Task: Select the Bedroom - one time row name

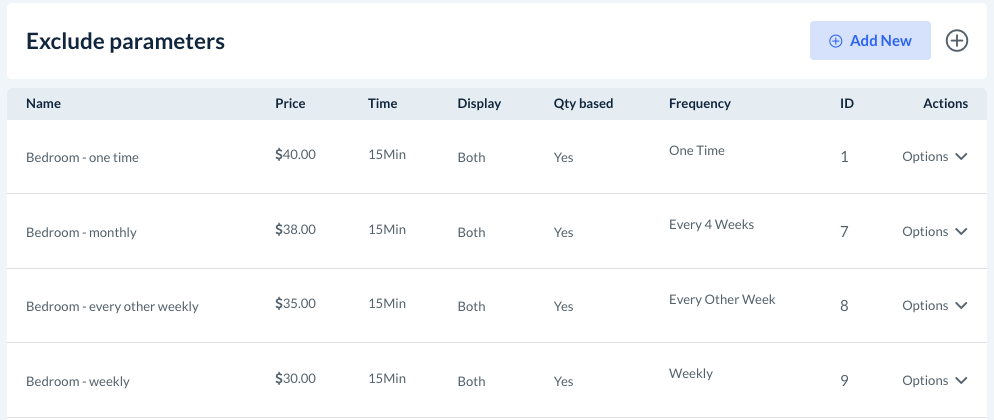Action: point(82,158)
